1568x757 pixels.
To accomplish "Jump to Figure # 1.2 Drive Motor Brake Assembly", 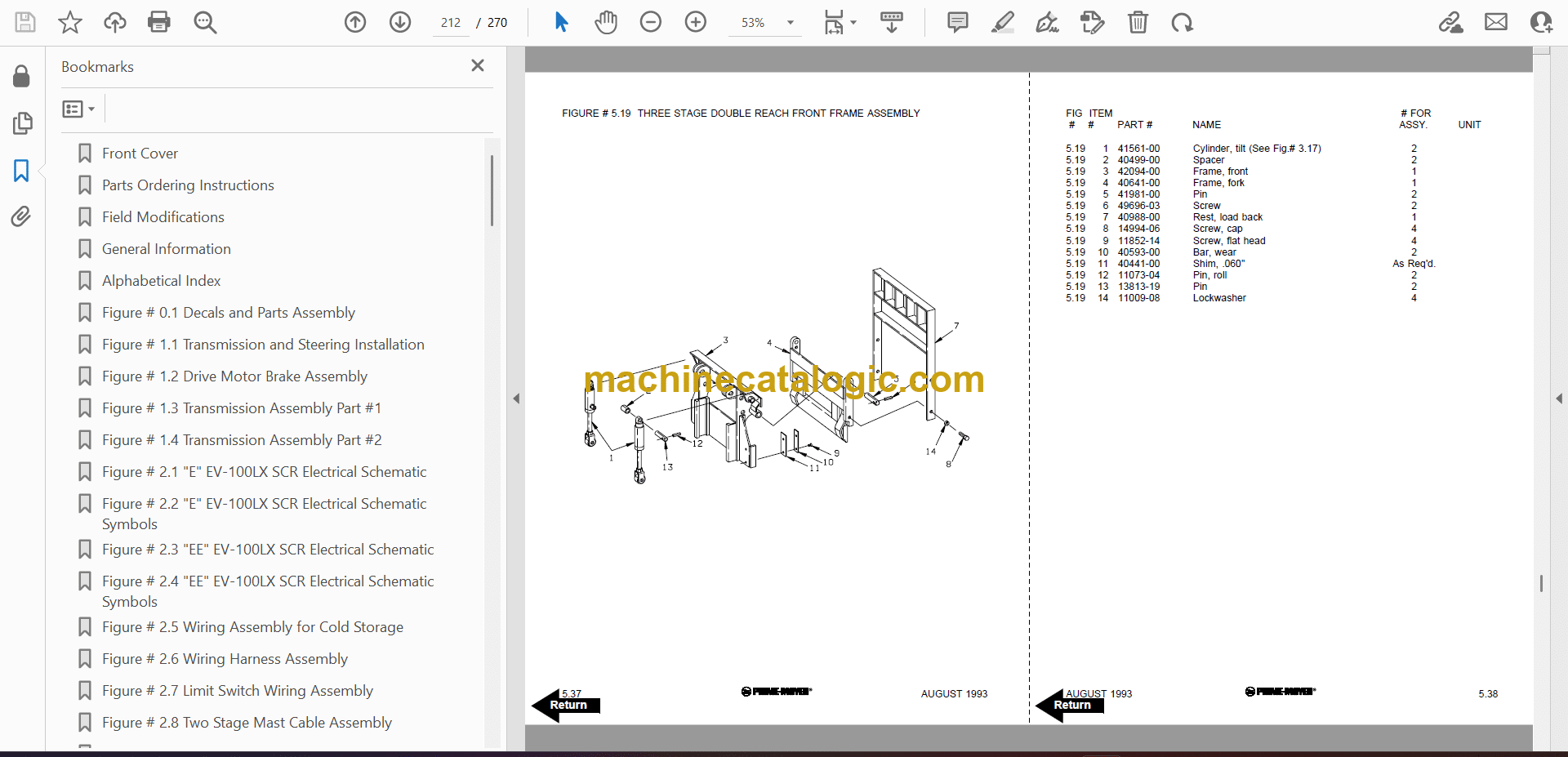I will coord(234,376).
